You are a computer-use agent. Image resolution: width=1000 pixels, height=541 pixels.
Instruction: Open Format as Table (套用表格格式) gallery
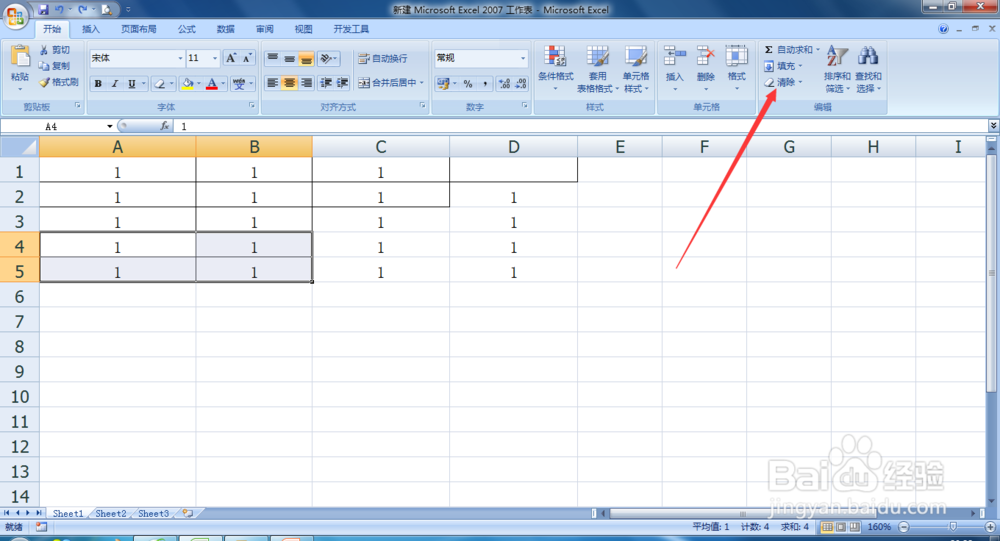(x=598, y=69)
